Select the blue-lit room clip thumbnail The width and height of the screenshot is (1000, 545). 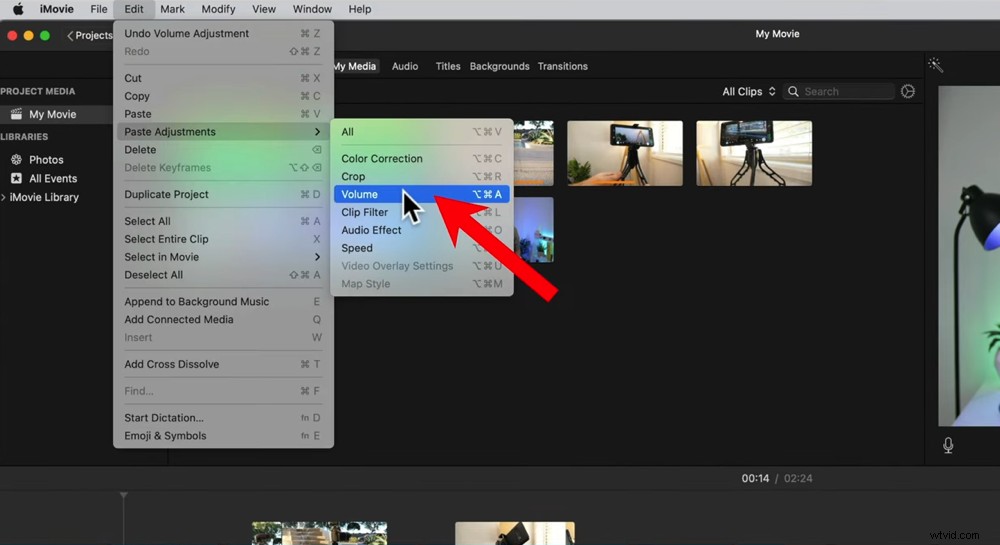coord(534,229)
